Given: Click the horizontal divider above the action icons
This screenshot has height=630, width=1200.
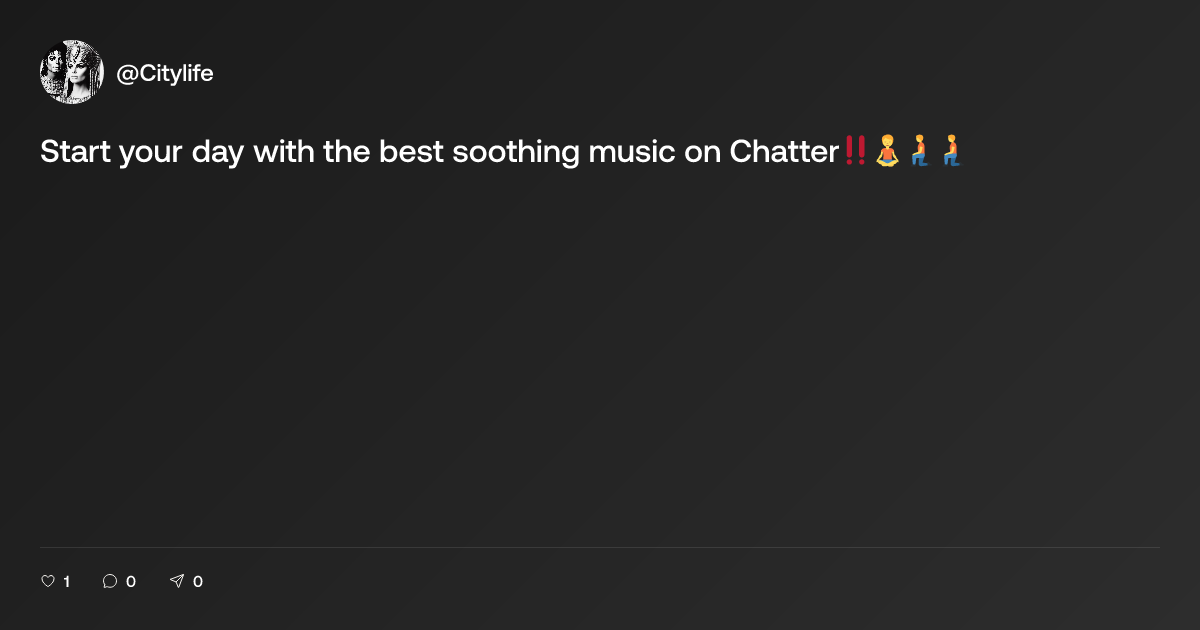Looking at the screenshot, I should [x=600, y=547].
